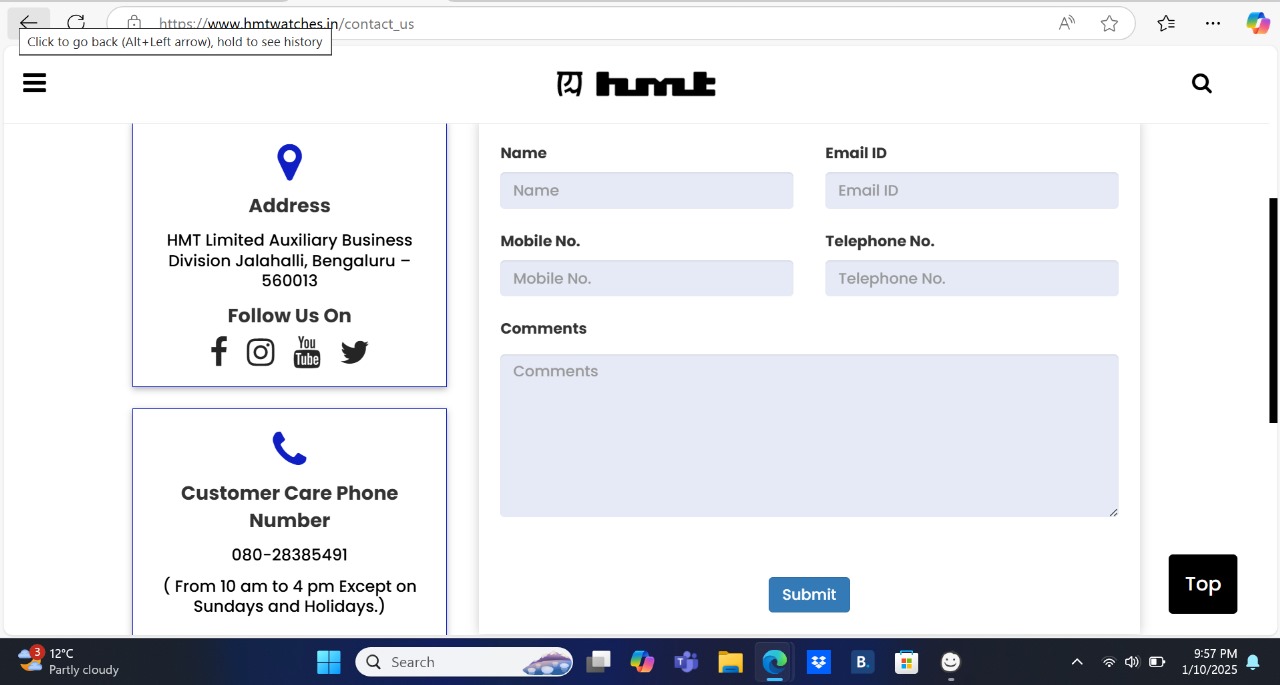Click inside the Comments text area
The height and width of the screenshot is (685, 1280).
tap(808, 435)
